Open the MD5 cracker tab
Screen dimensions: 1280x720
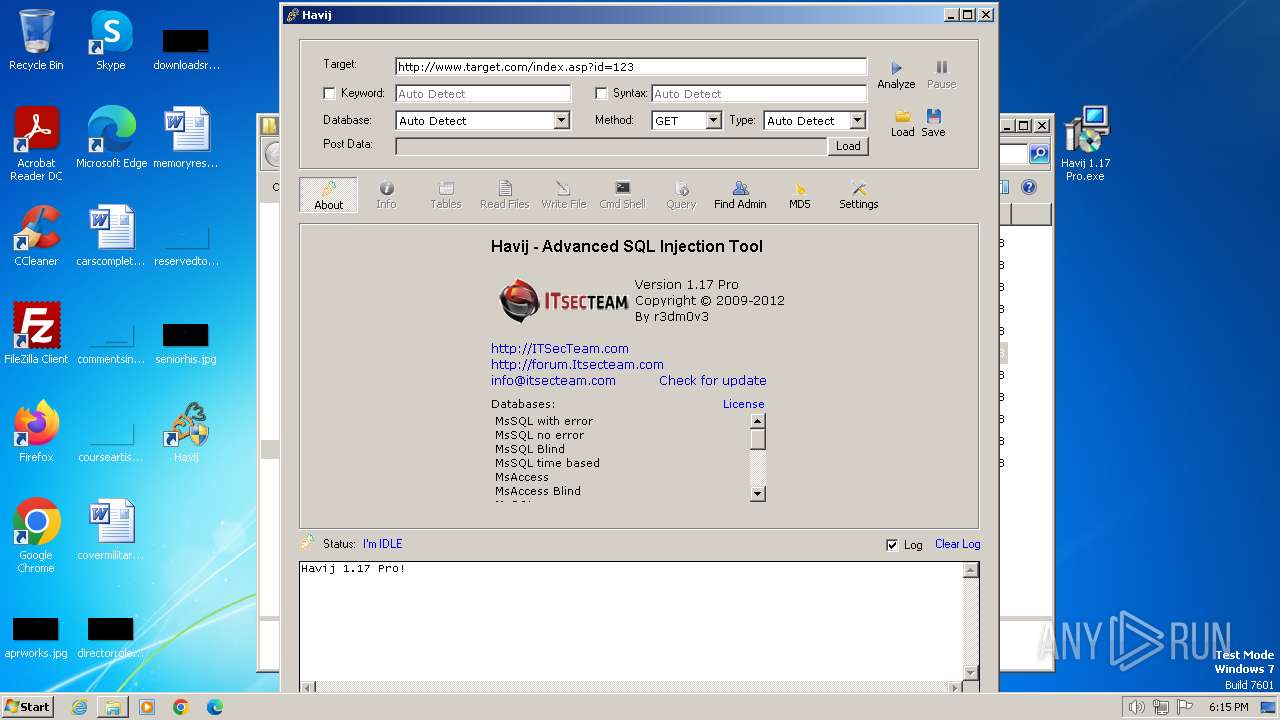[799, 195]
